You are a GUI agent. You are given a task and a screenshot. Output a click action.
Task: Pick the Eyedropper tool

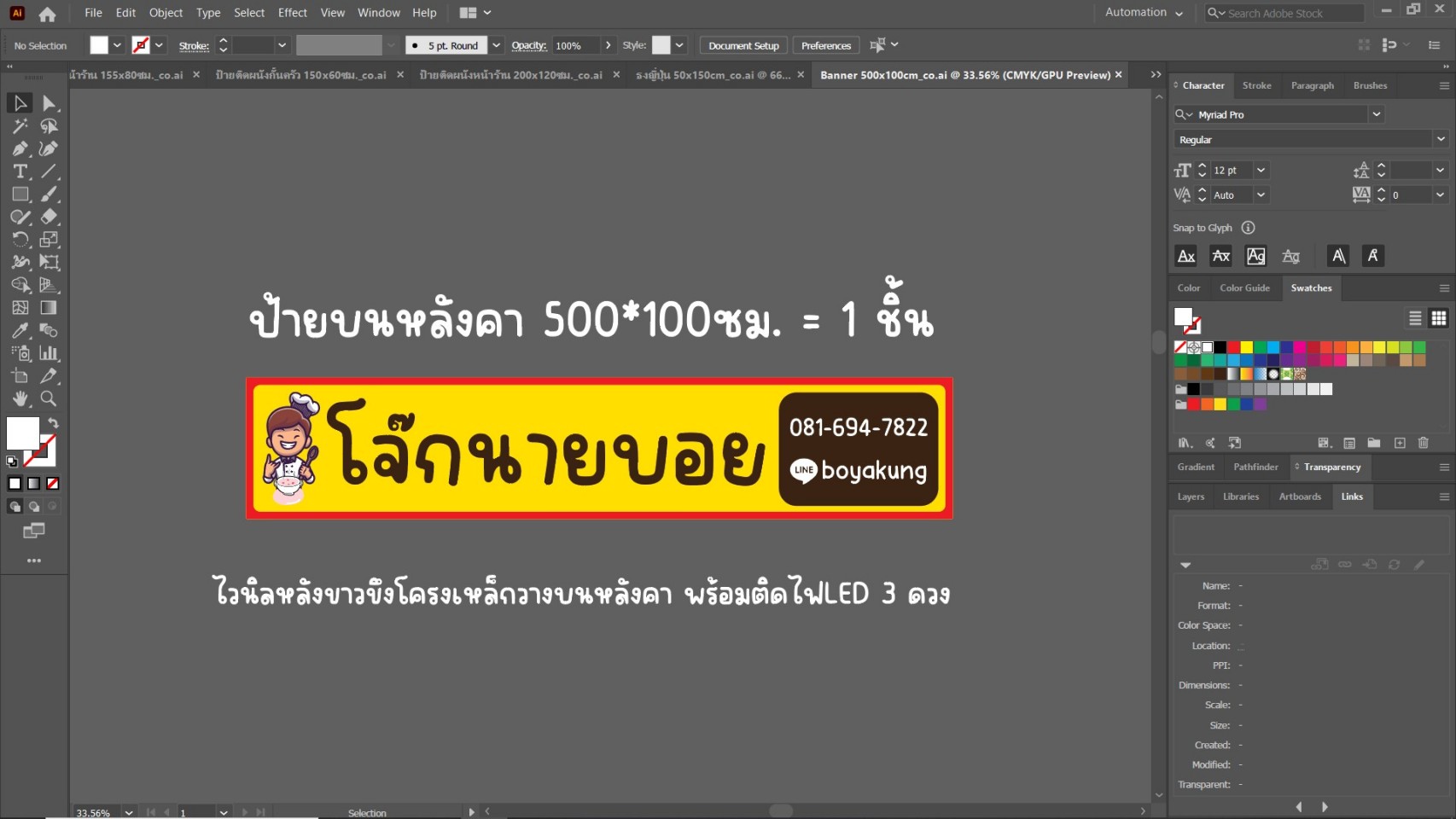point(20,331)
